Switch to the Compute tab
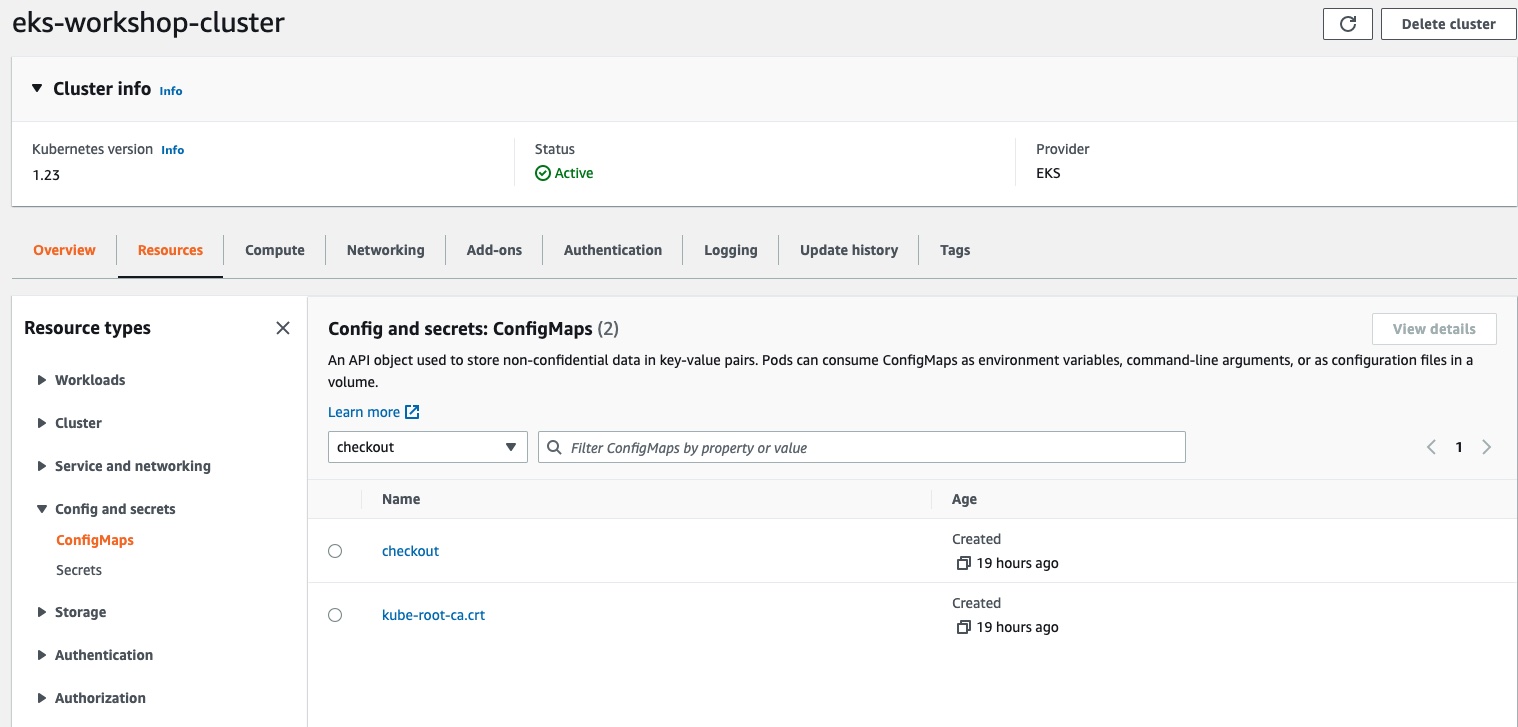Screen dimensions: 1518x727 [274, 250]
